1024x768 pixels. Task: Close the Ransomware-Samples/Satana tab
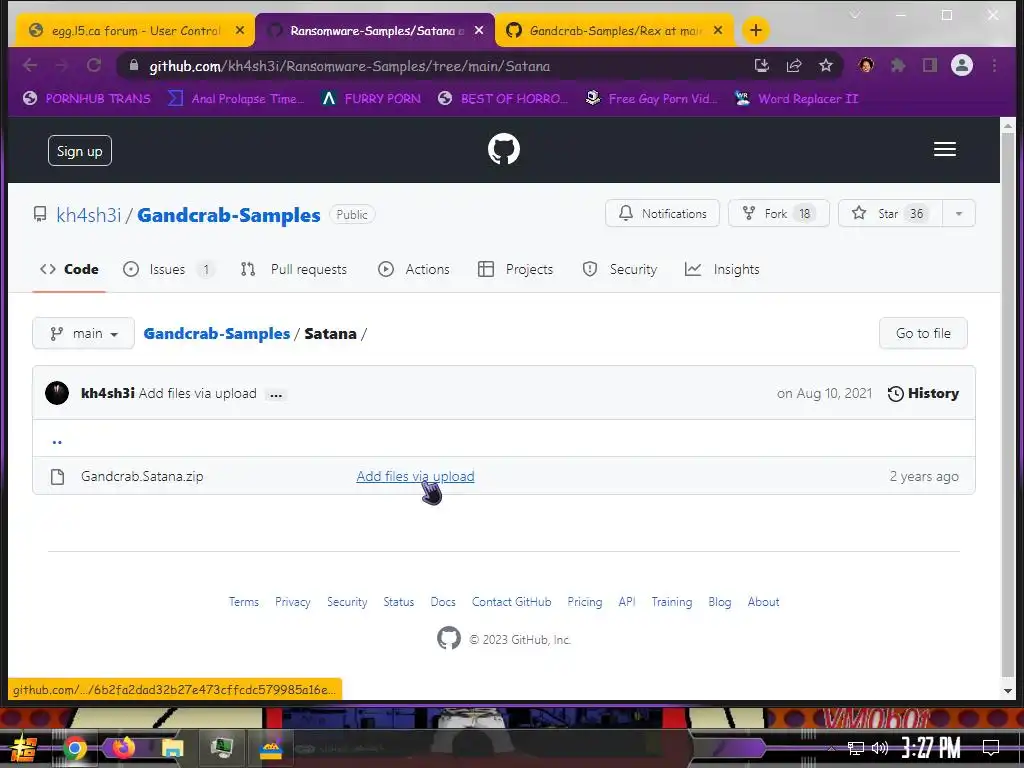[479, 30]
